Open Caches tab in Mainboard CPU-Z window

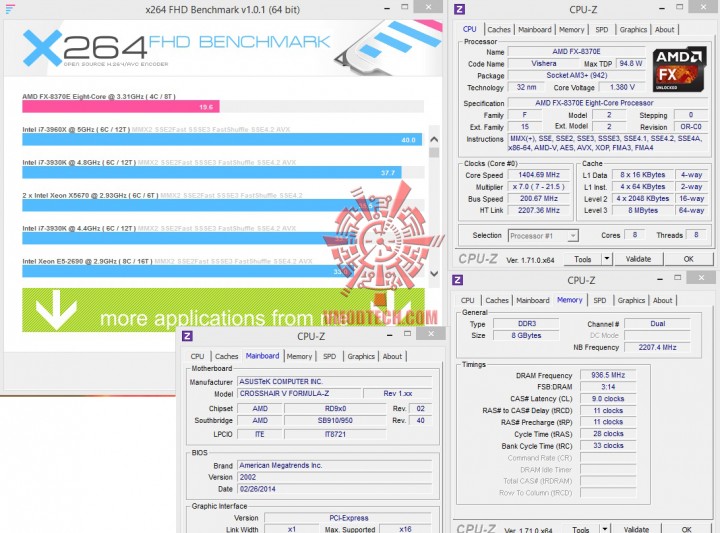click(226, 356)
